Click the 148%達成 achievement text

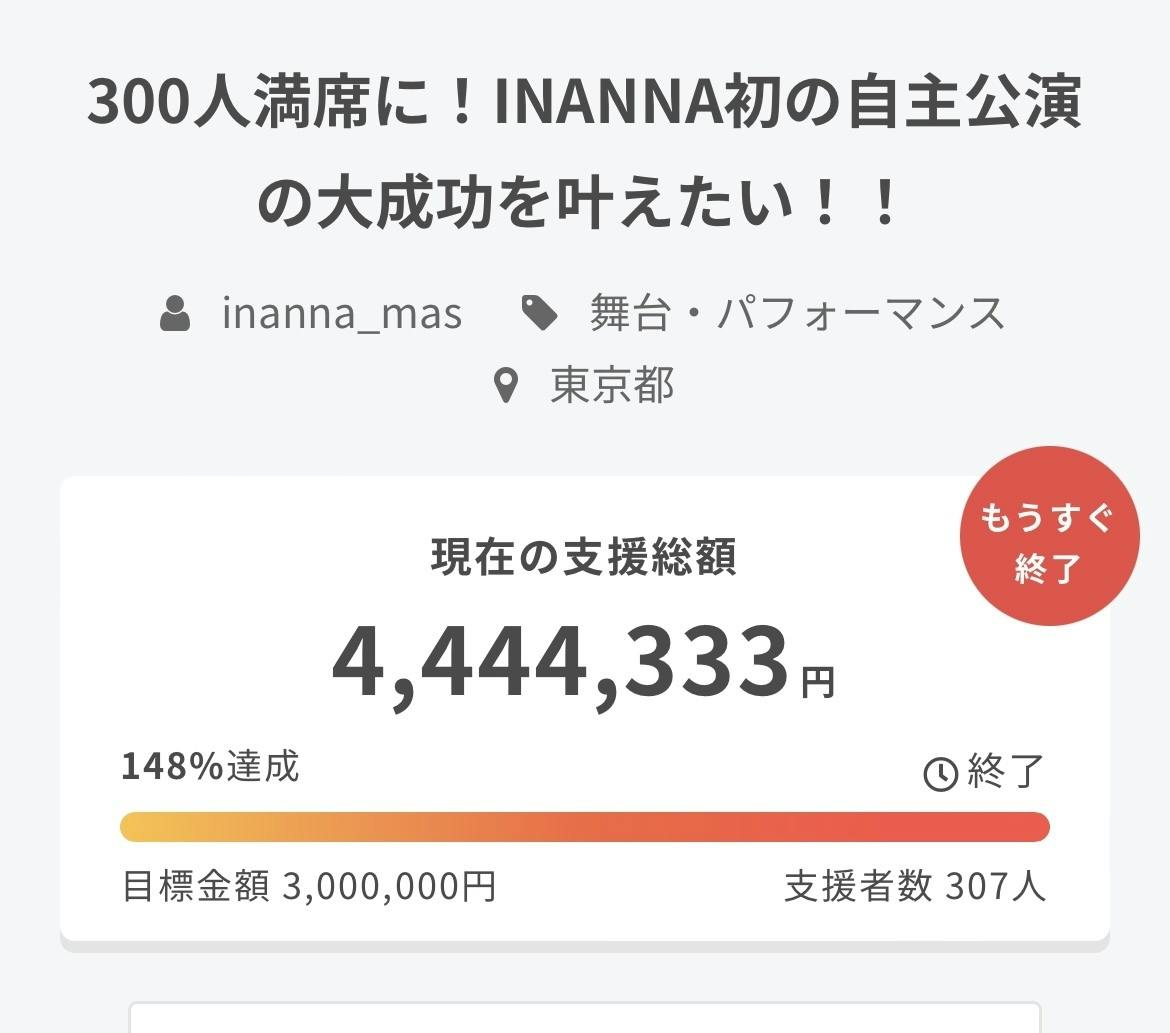pos(210,767)
